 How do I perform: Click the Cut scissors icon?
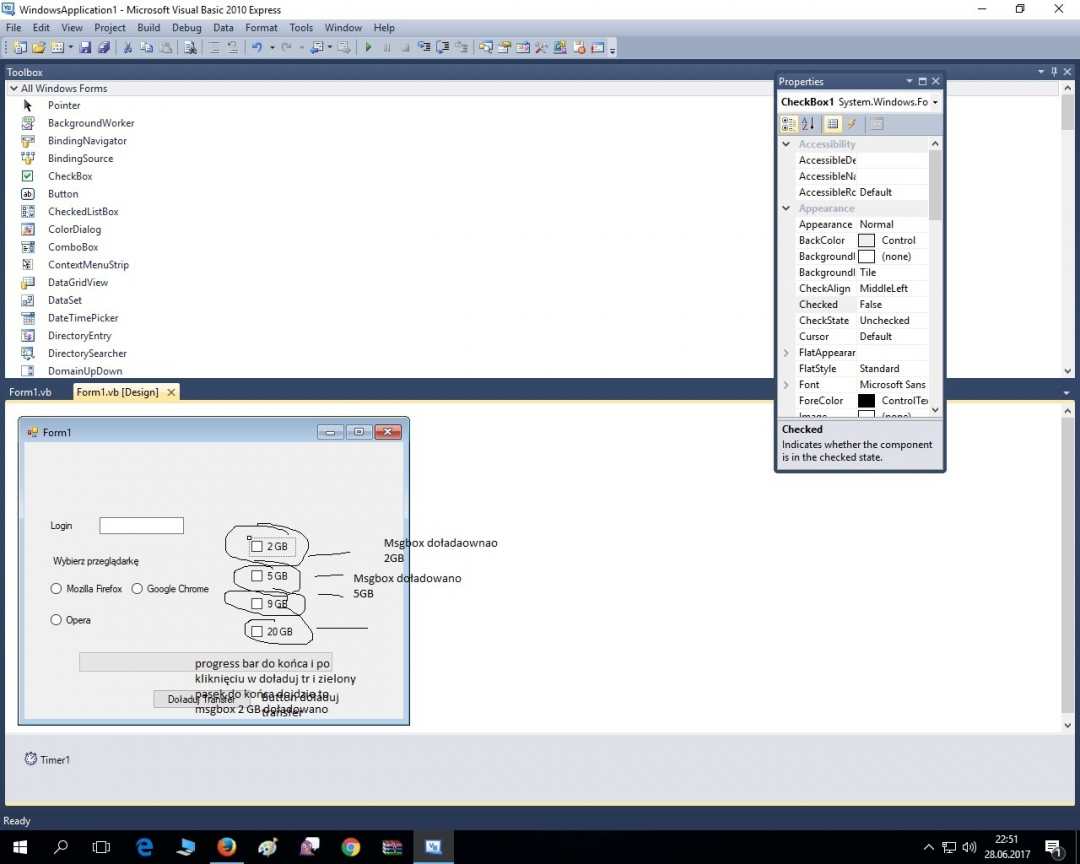click(128, 47)
